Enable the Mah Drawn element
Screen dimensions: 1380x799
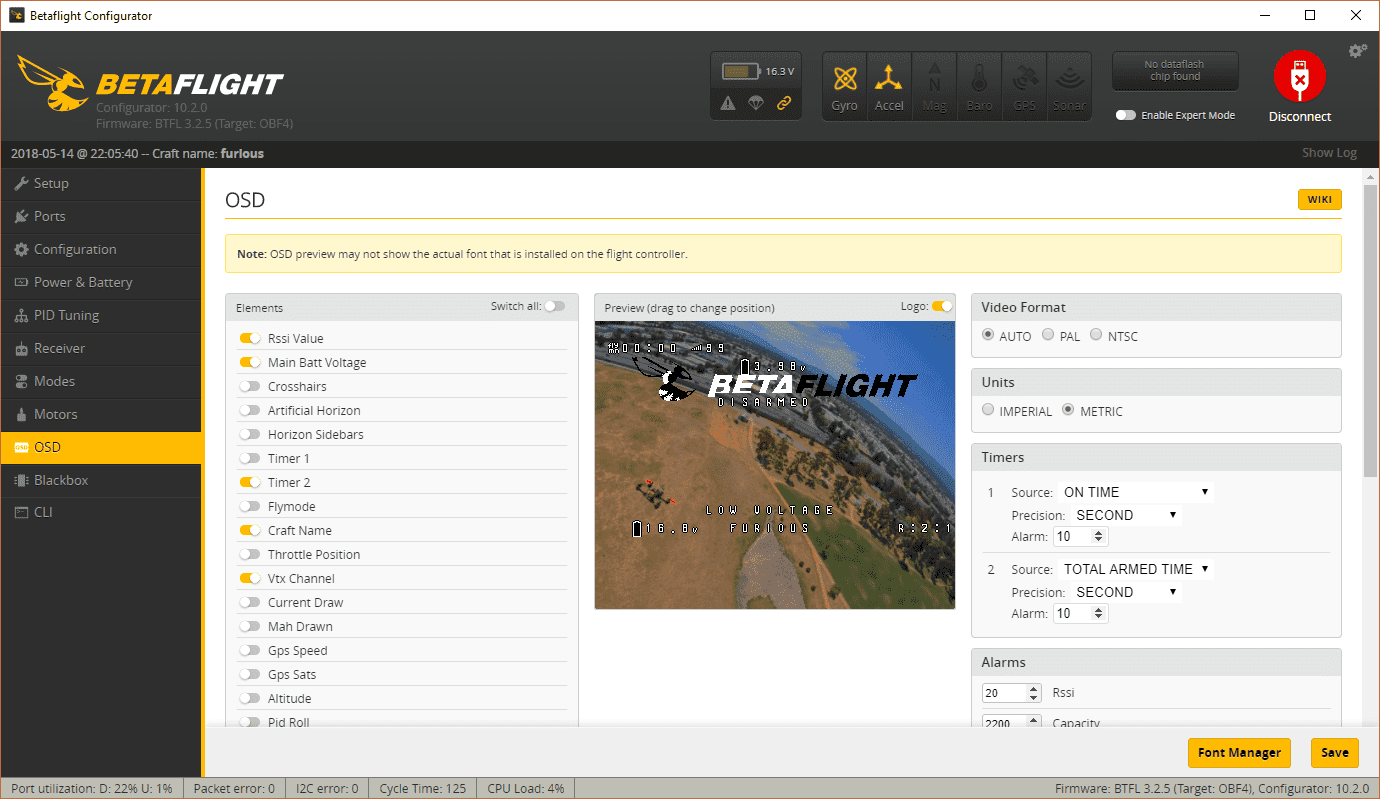pyautogui.click(x=250, y=626)
